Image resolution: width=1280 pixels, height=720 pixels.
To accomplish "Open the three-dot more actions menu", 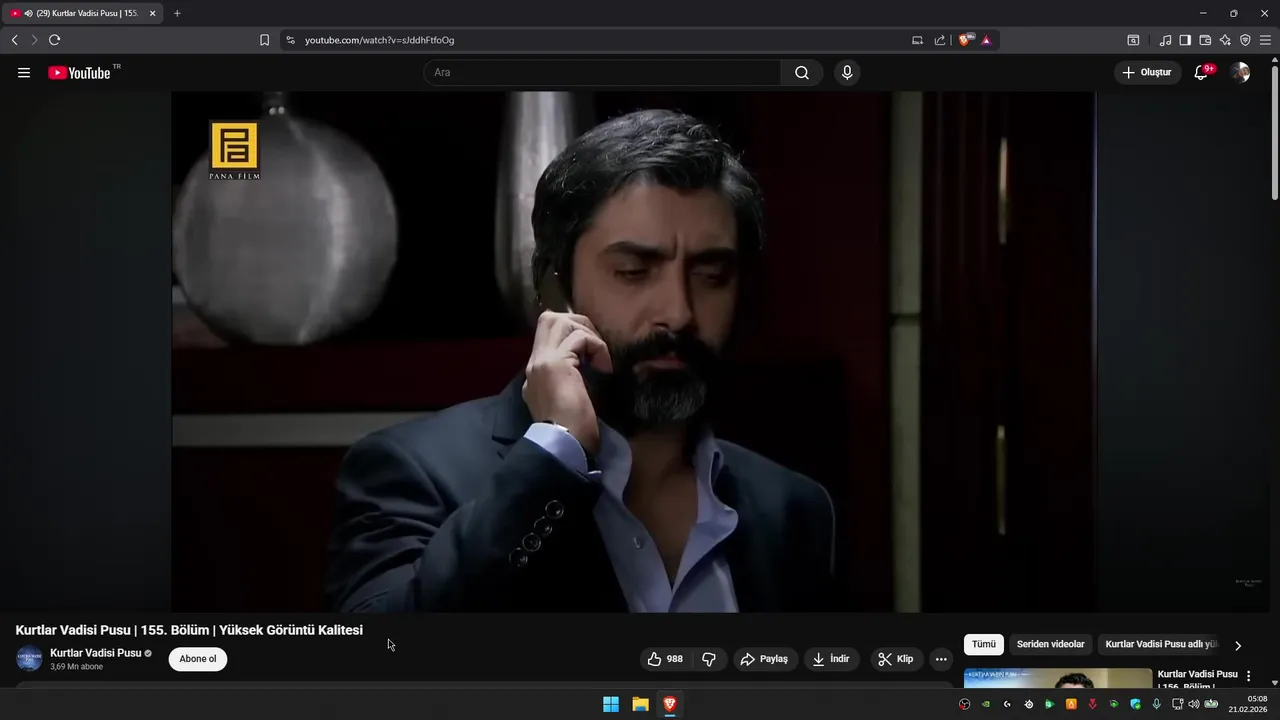I will [x=941, y=659].
